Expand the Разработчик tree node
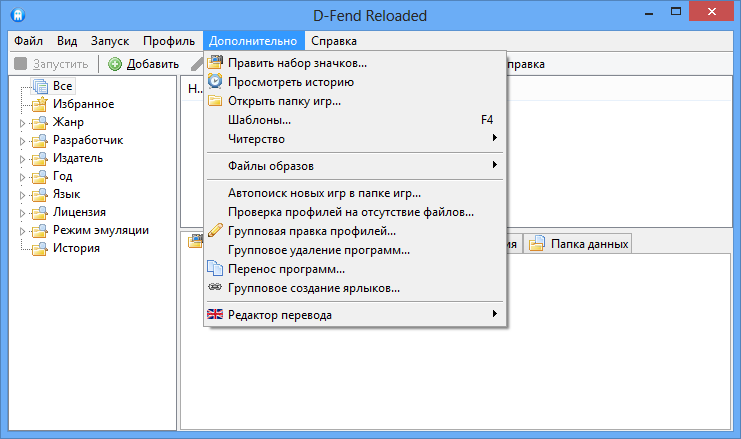The width and height of the screenshot is (741, 439). point(22,141)
